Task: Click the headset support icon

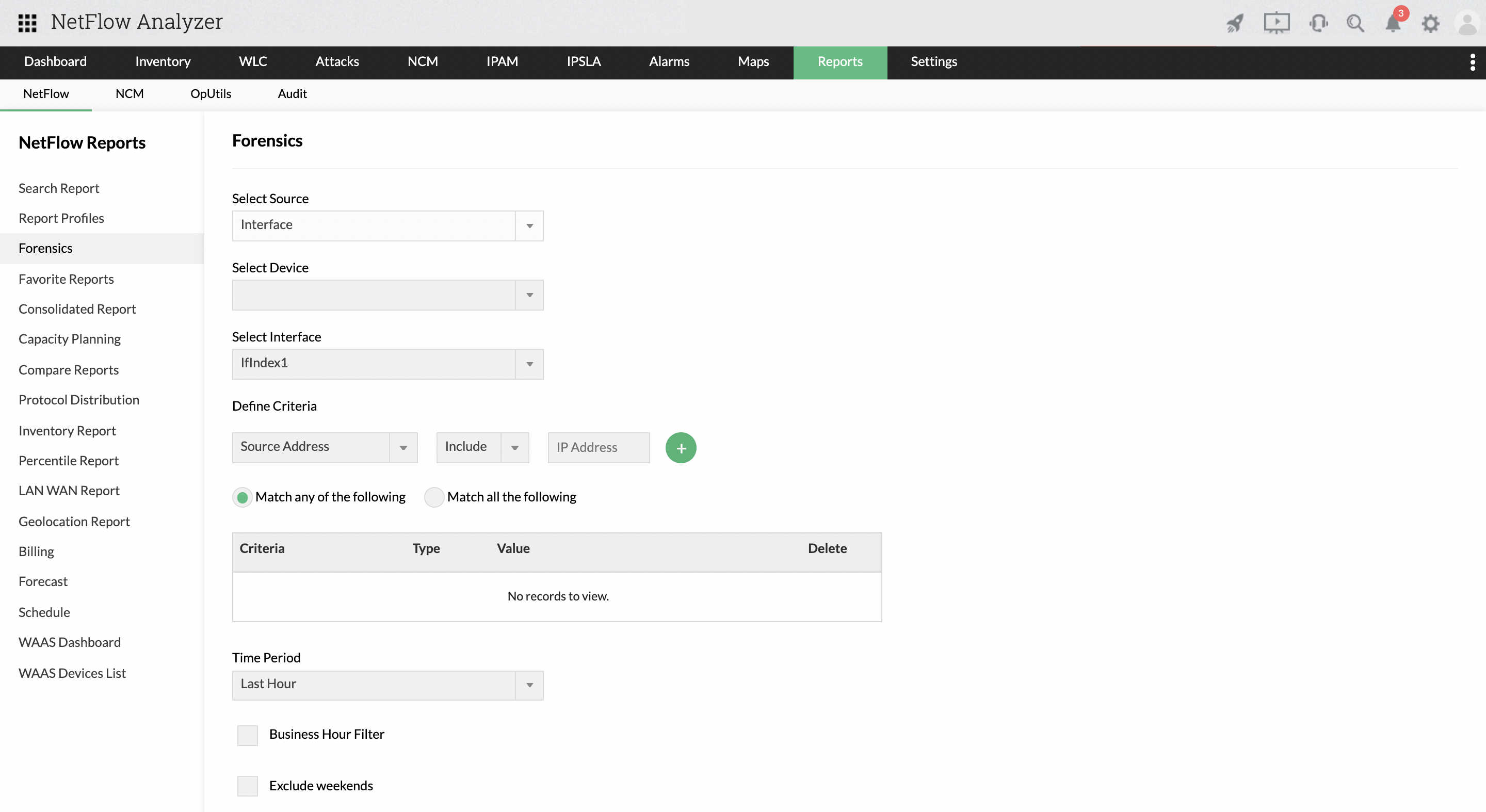Action: [x=1318, y=23]
